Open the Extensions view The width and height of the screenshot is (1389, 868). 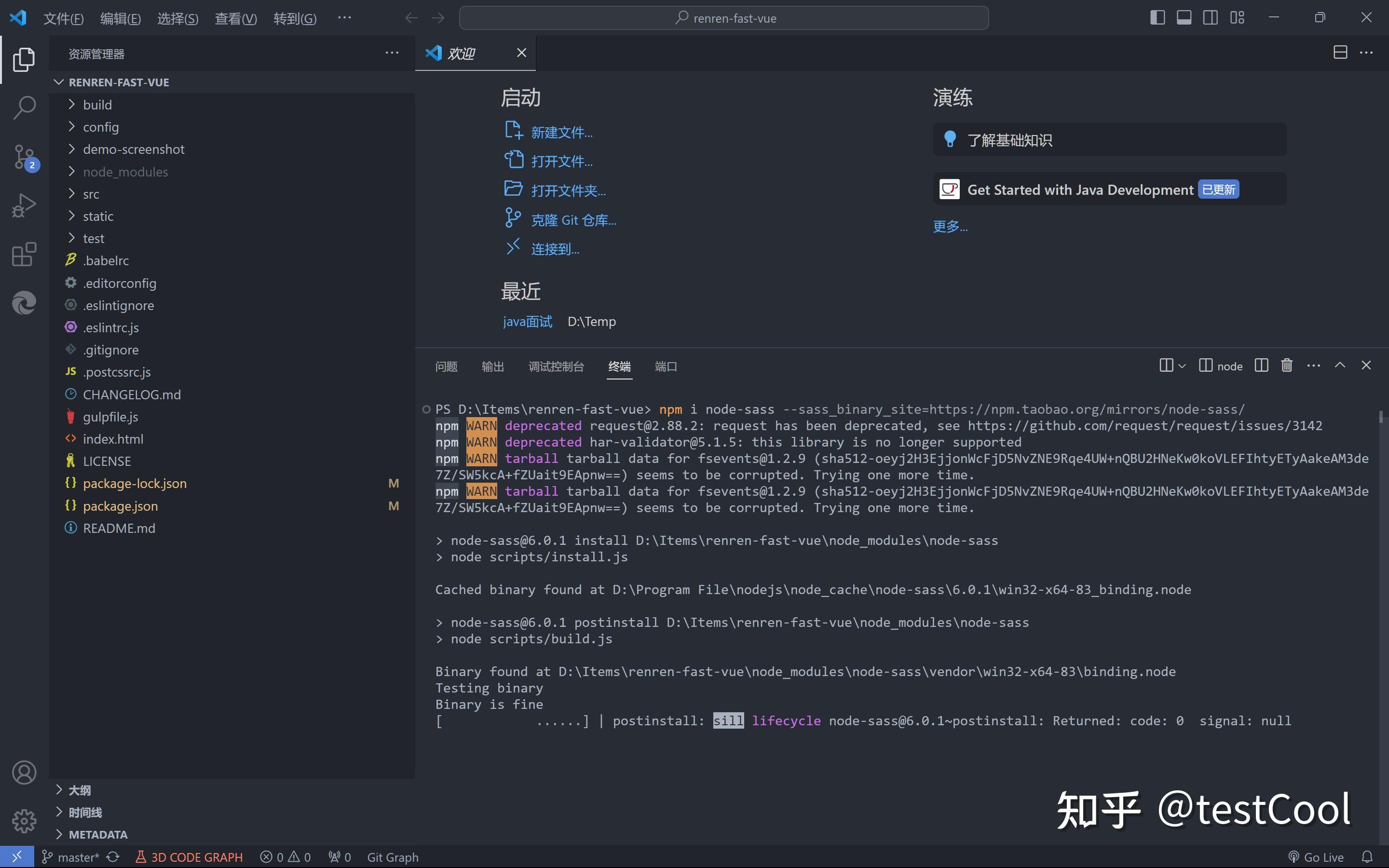point(23,254)
